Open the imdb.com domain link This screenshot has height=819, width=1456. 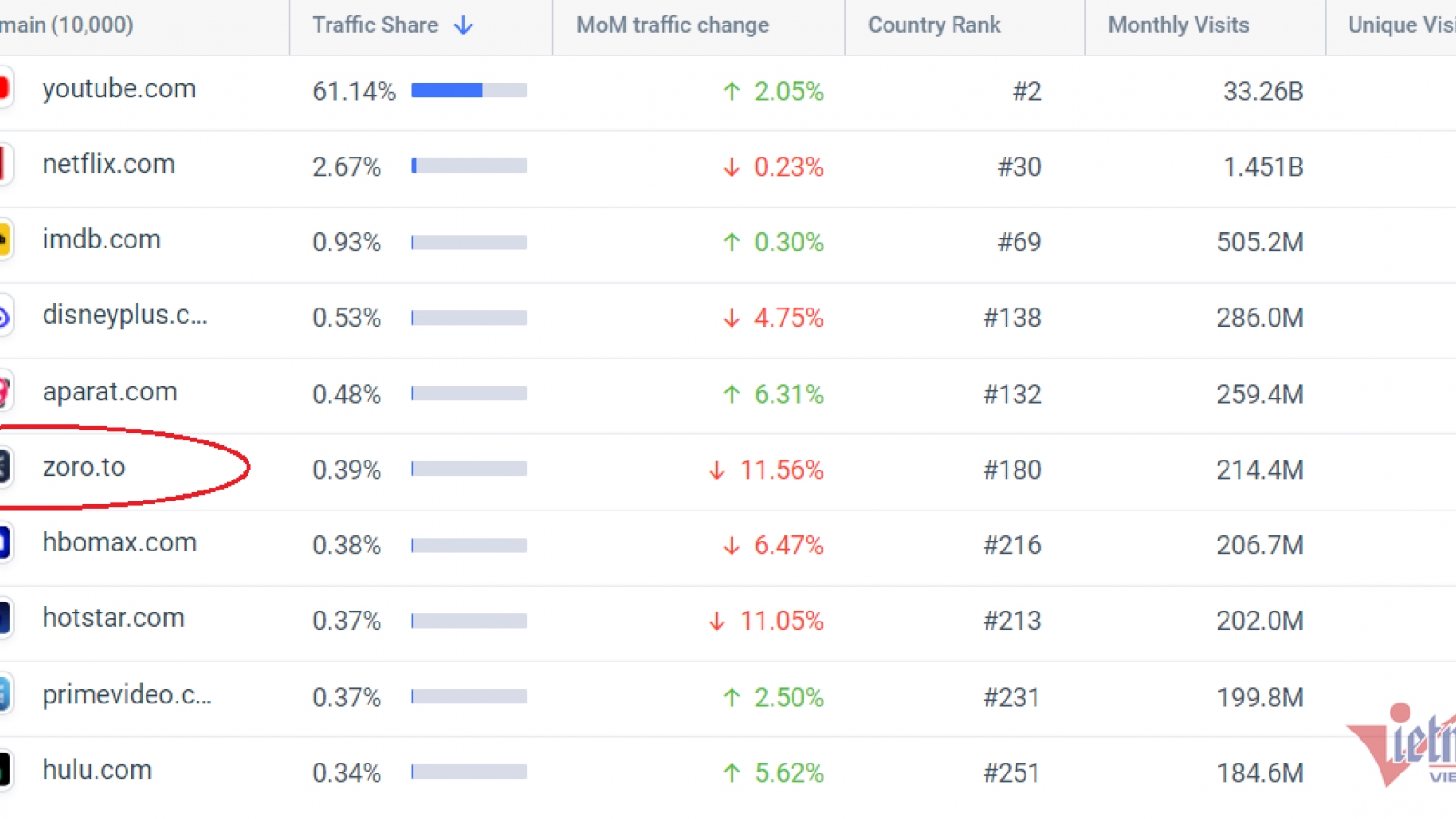click(x=102, y=239)
